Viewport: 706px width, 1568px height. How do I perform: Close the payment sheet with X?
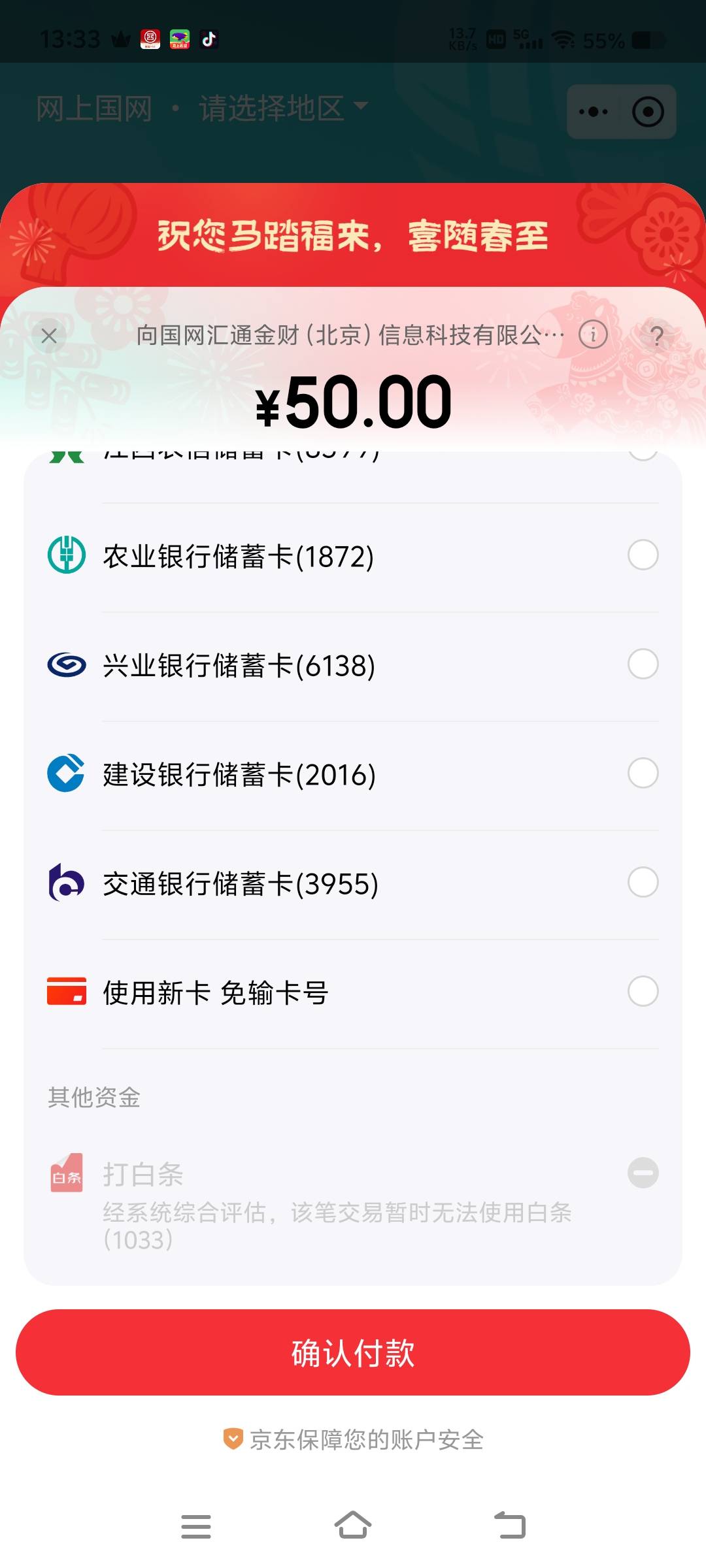pyautogui.click(x=49, y=336)
